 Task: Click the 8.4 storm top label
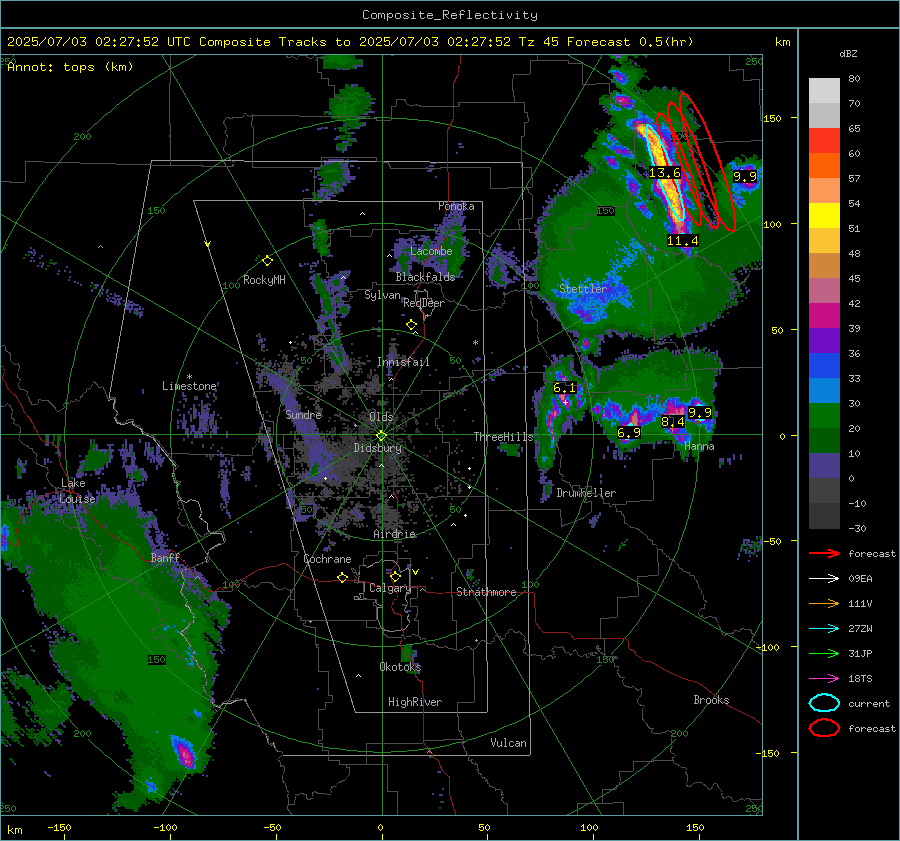click(x=673, y=421)
